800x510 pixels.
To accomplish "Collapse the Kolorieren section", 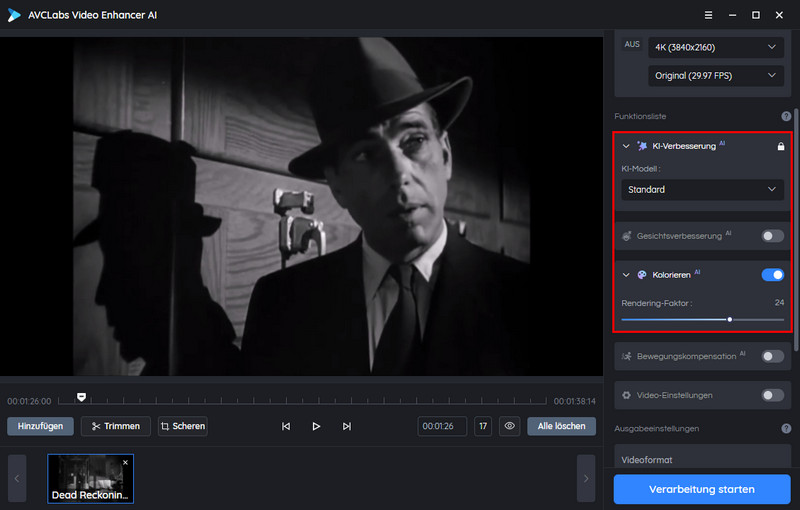I will point(626,275).
